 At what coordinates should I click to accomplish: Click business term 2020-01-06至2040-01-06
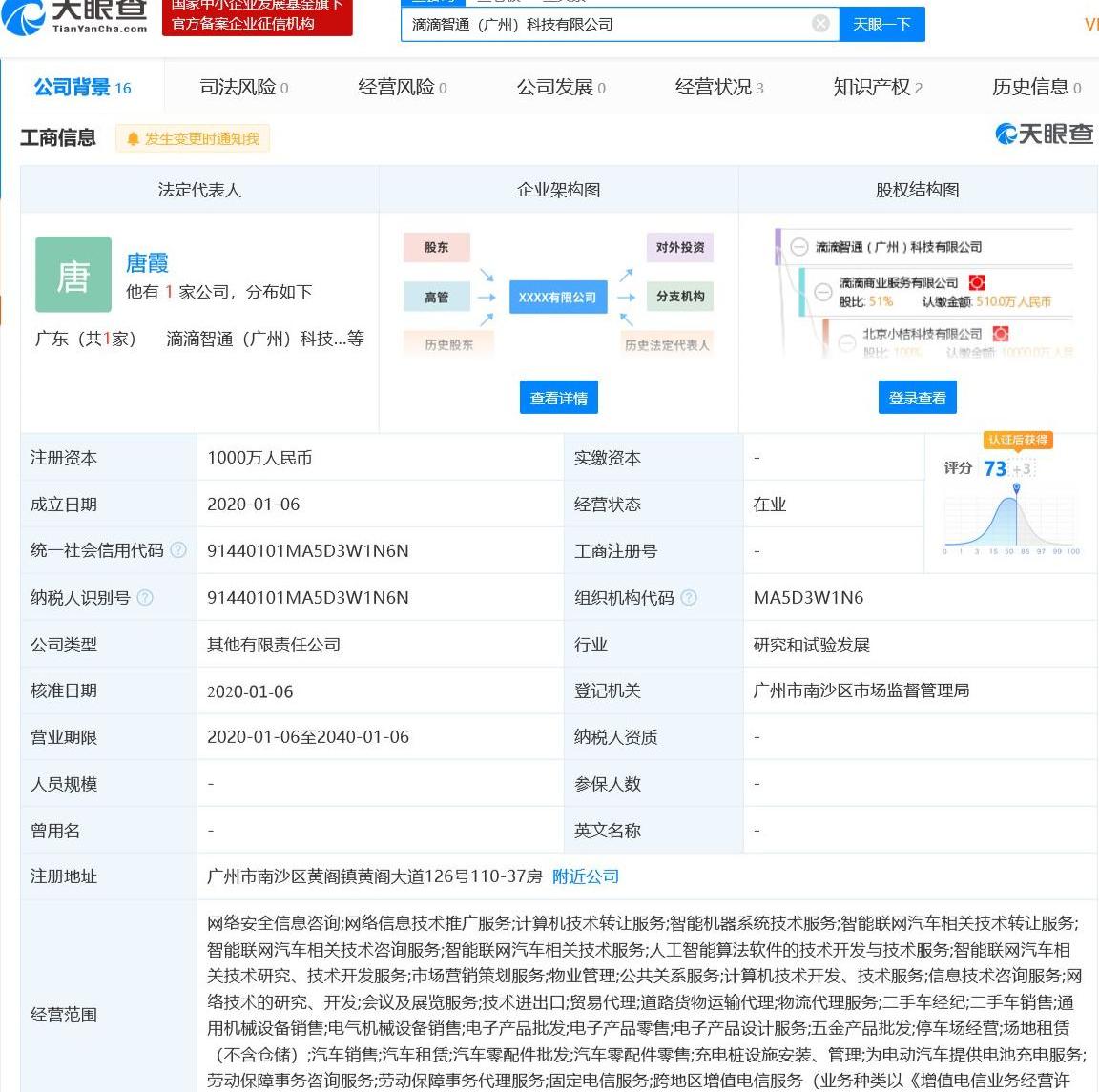[x=308, y=736]
